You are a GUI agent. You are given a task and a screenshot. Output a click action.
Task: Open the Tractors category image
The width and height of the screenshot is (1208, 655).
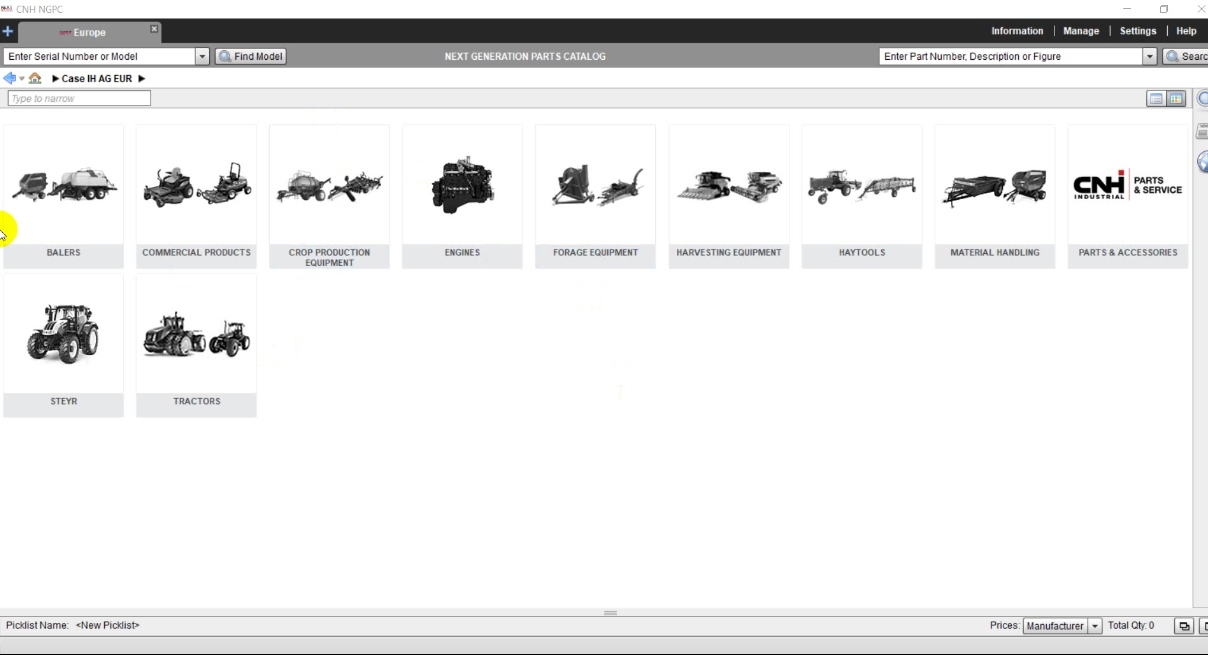pos(196,333)
